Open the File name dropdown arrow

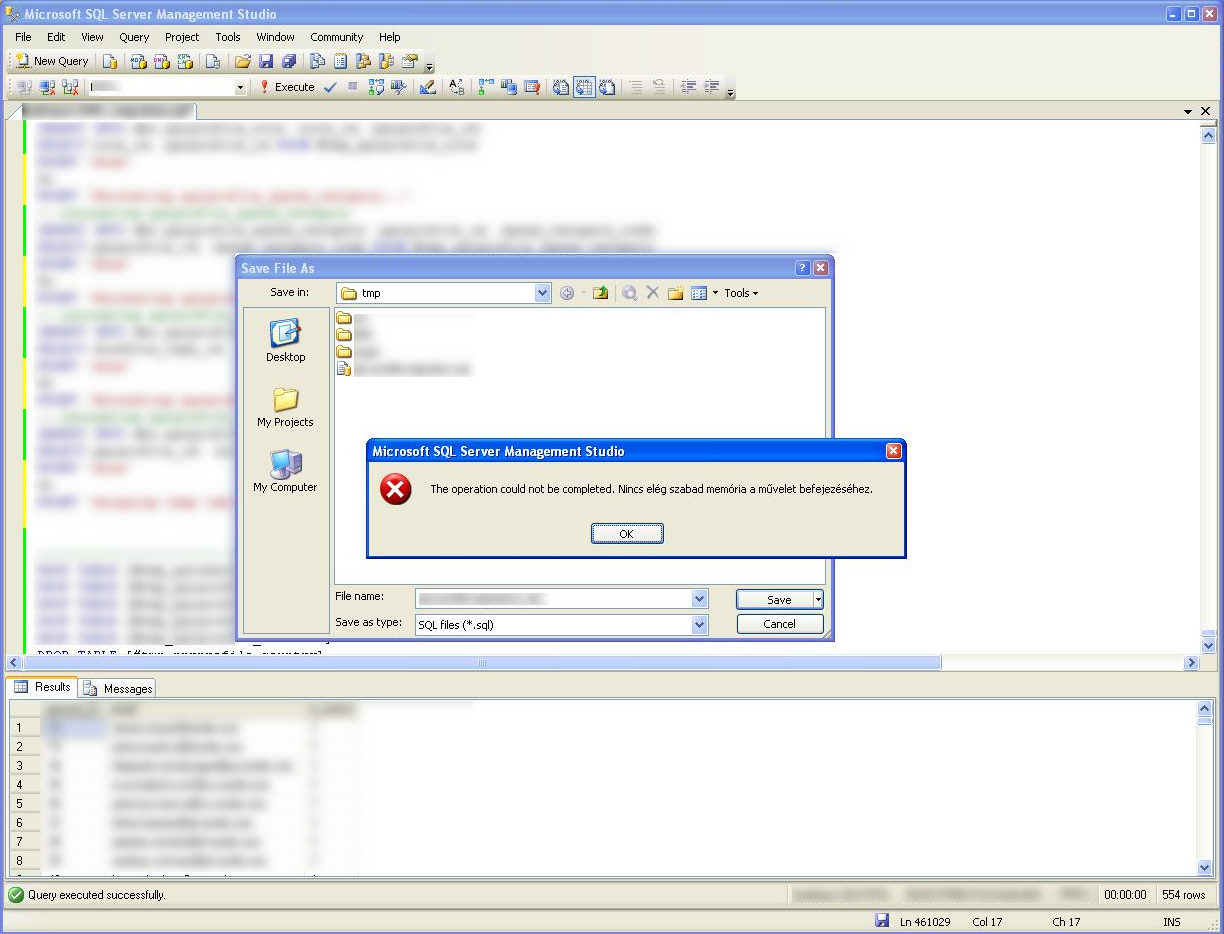700,598
